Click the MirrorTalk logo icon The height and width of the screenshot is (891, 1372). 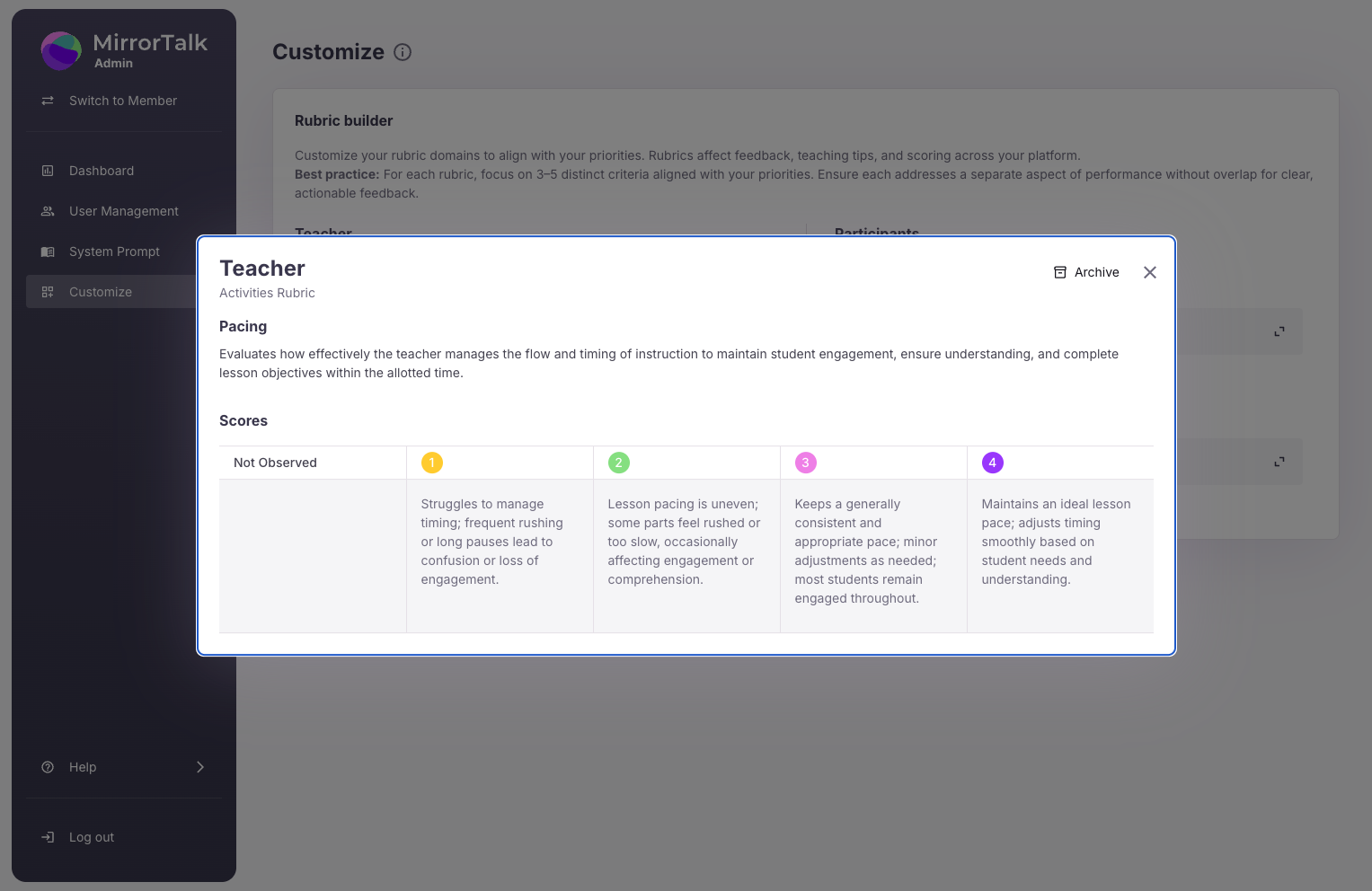click(61, 51)
